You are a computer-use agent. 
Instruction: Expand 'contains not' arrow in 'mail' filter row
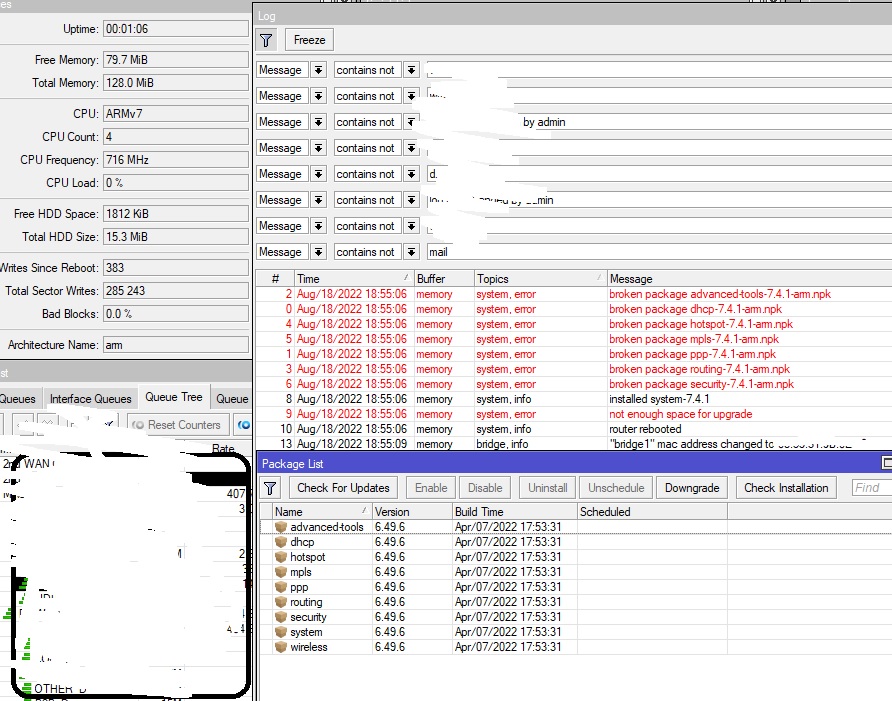pos(411,252)
